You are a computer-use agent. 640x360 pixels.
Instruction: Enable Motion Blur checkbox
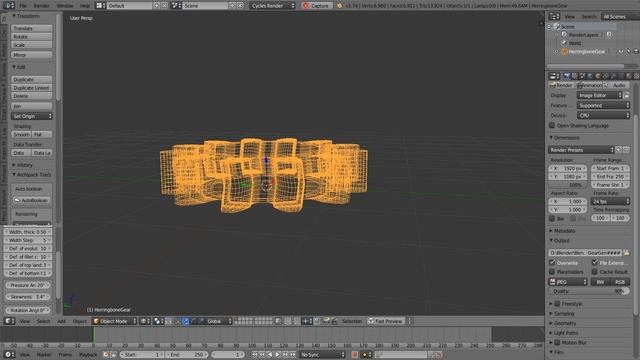[x=557, y=342]
